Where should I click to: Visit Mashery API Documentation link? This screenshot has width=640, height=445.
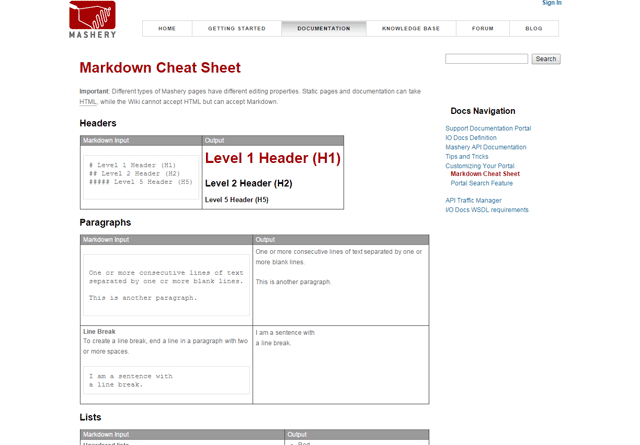click(486, 147)
